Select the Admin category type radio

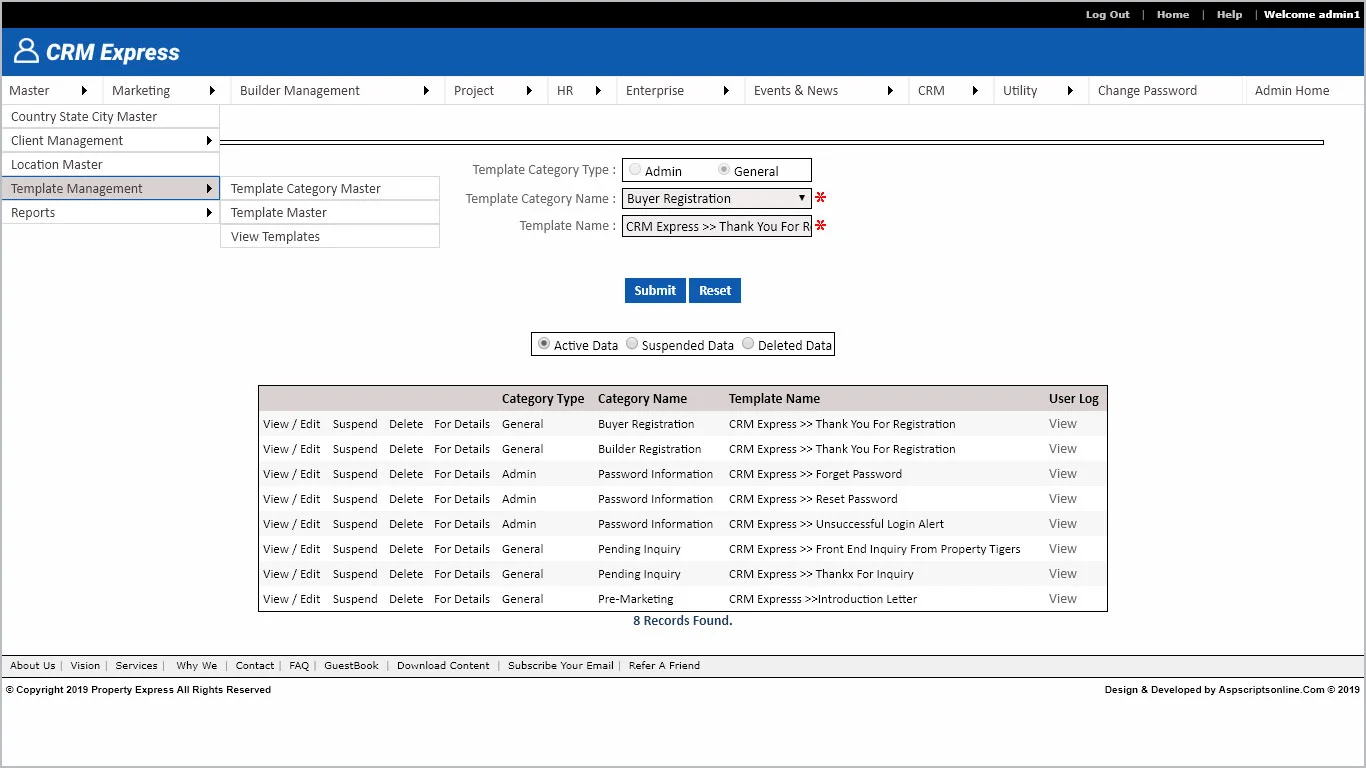click(635, 170)
